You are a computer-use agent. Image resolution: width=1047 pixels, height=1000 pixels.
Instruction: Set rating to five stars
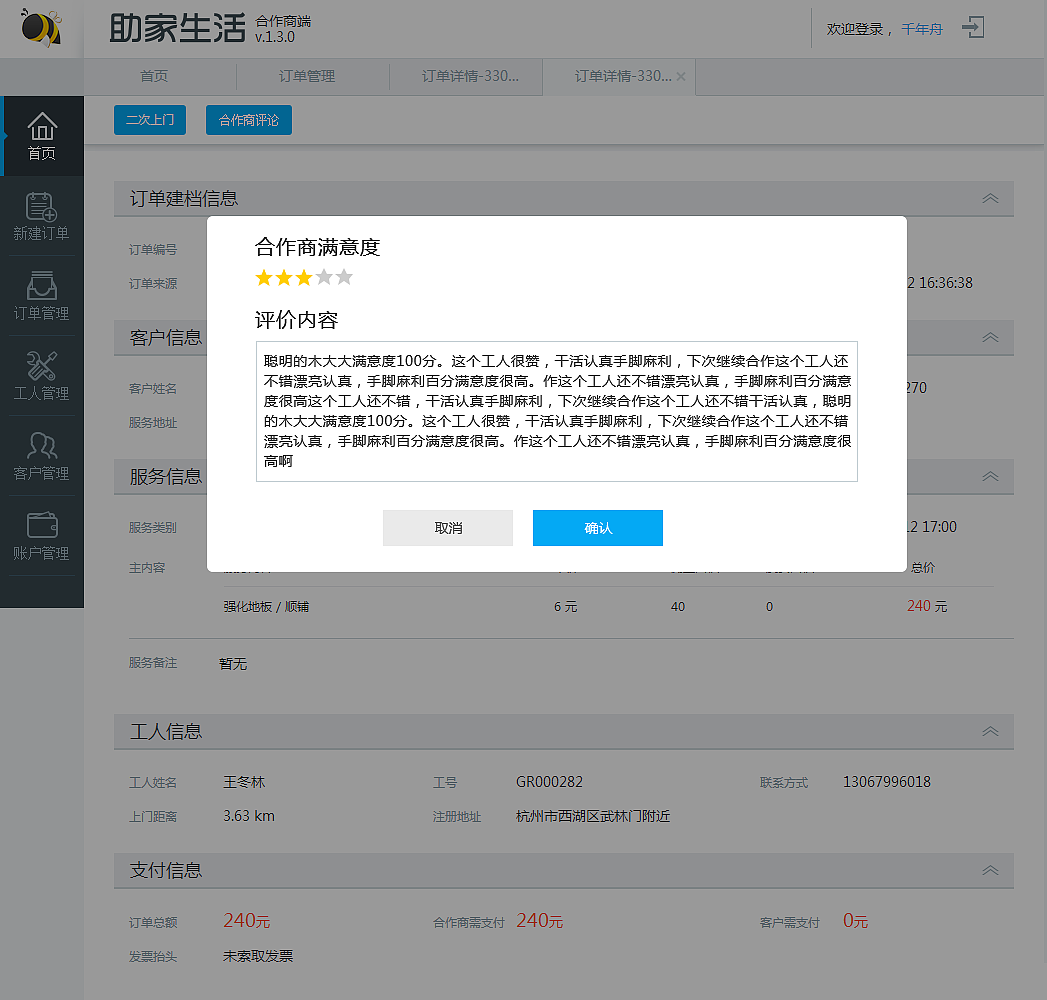343,277
